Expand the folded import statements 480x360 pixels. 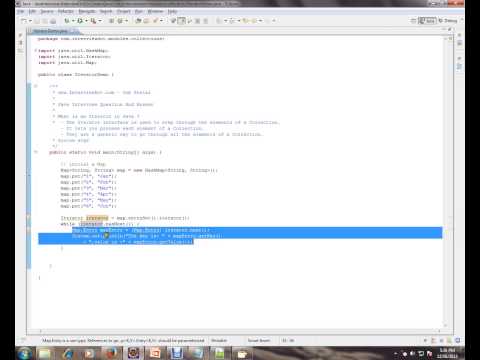35,50
